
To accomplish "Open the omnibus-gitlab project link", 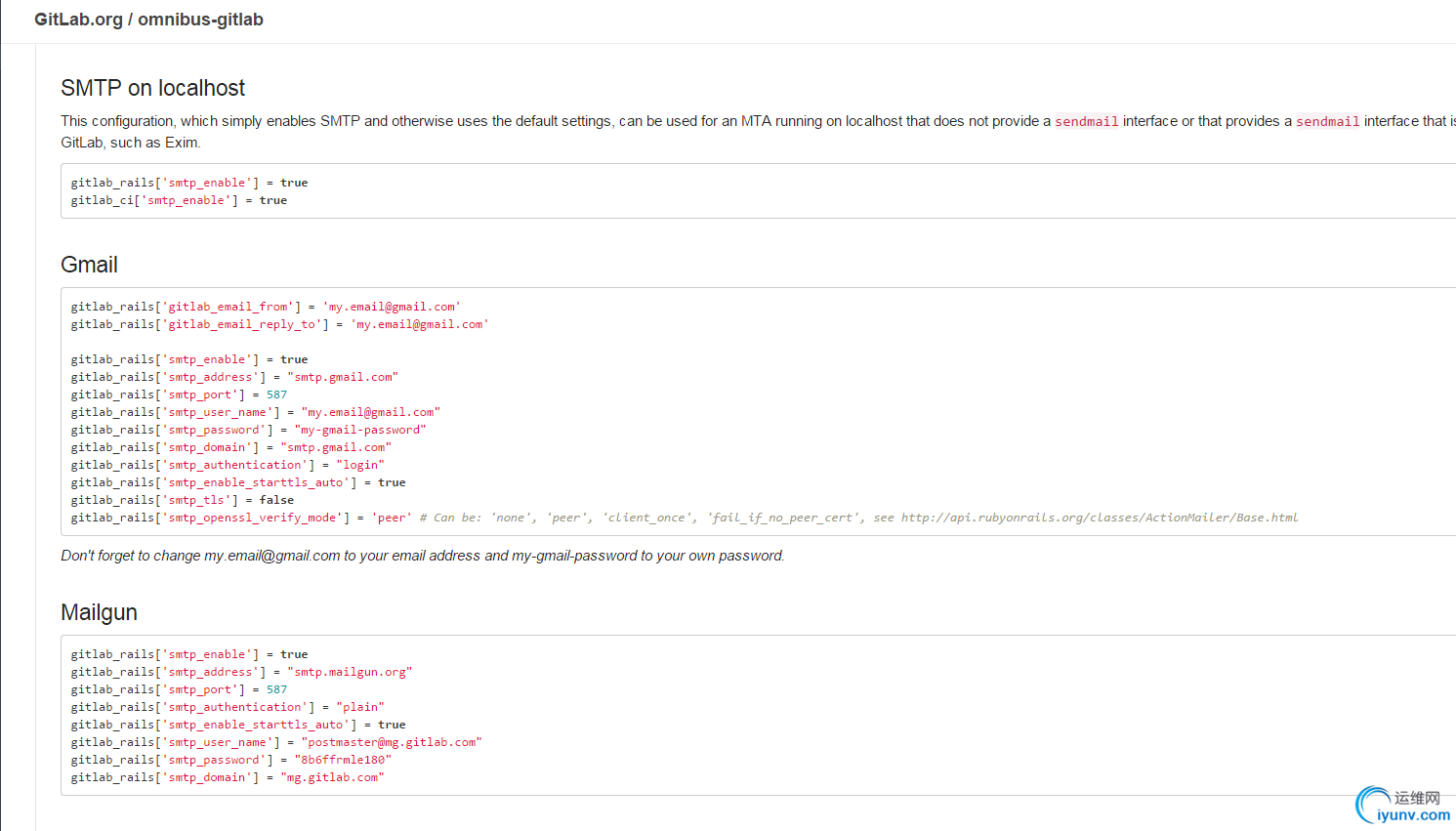I will pos(200,20).
